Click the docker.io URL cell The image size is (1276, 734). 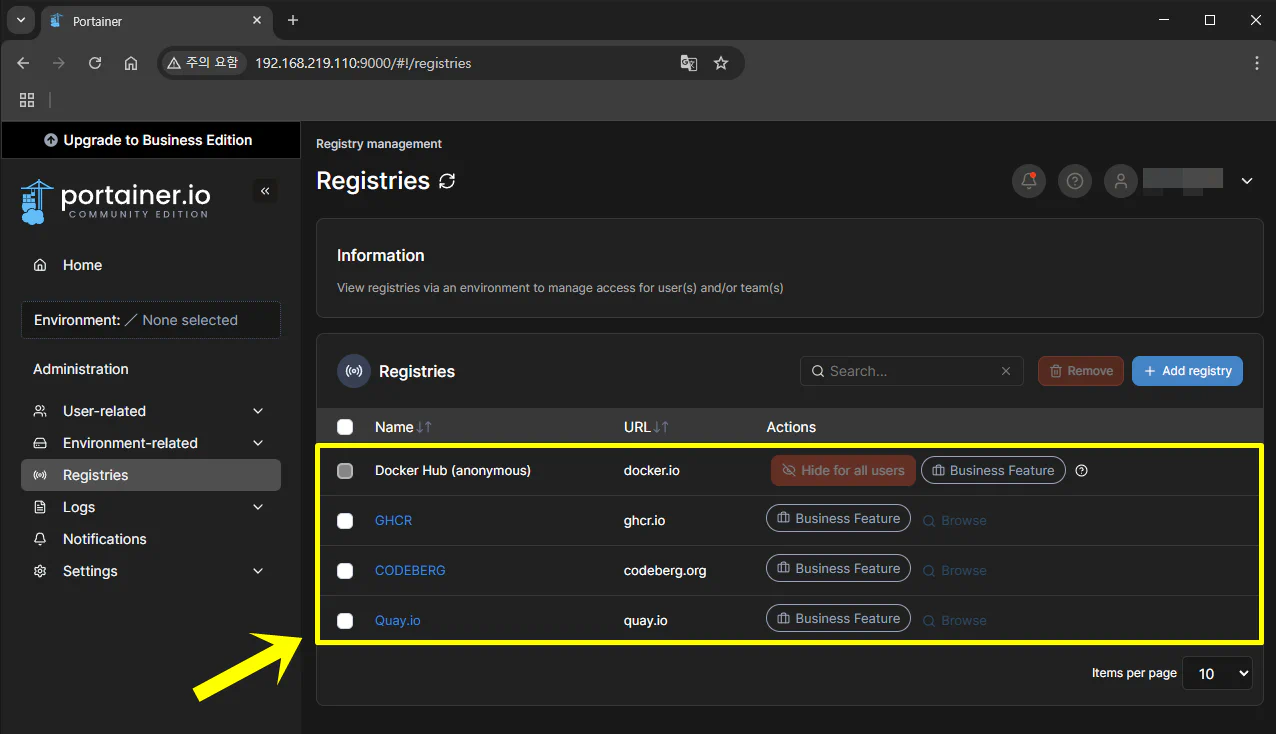[x=652, y=470]
